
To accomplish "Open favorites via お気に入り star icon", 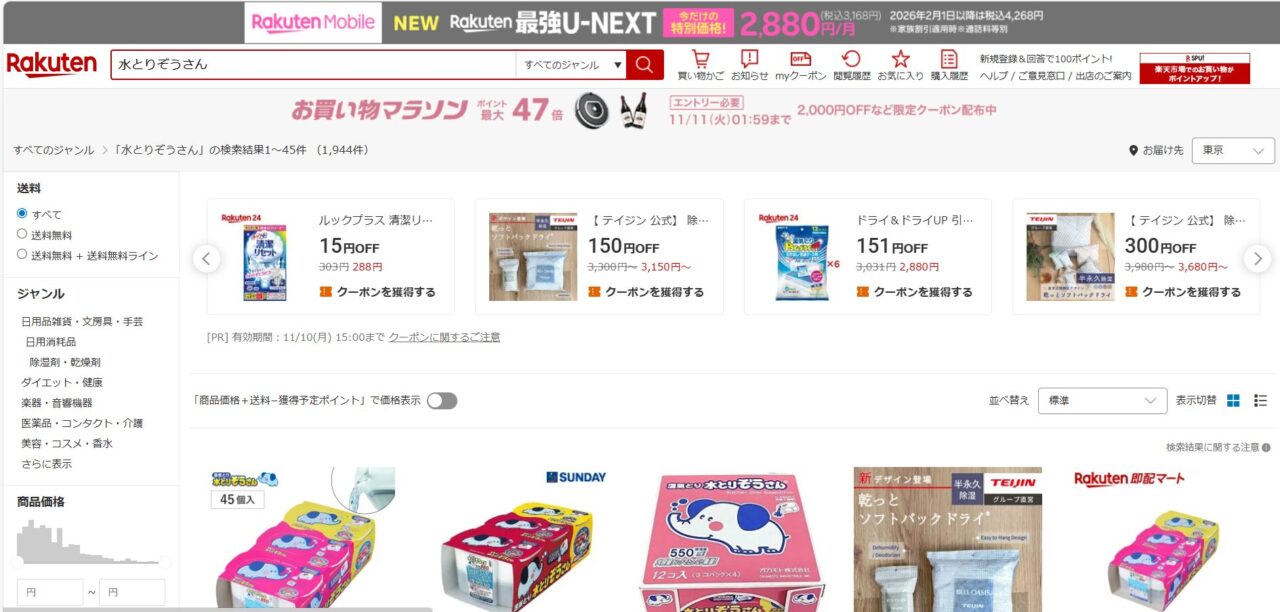I will click(900, 65).
